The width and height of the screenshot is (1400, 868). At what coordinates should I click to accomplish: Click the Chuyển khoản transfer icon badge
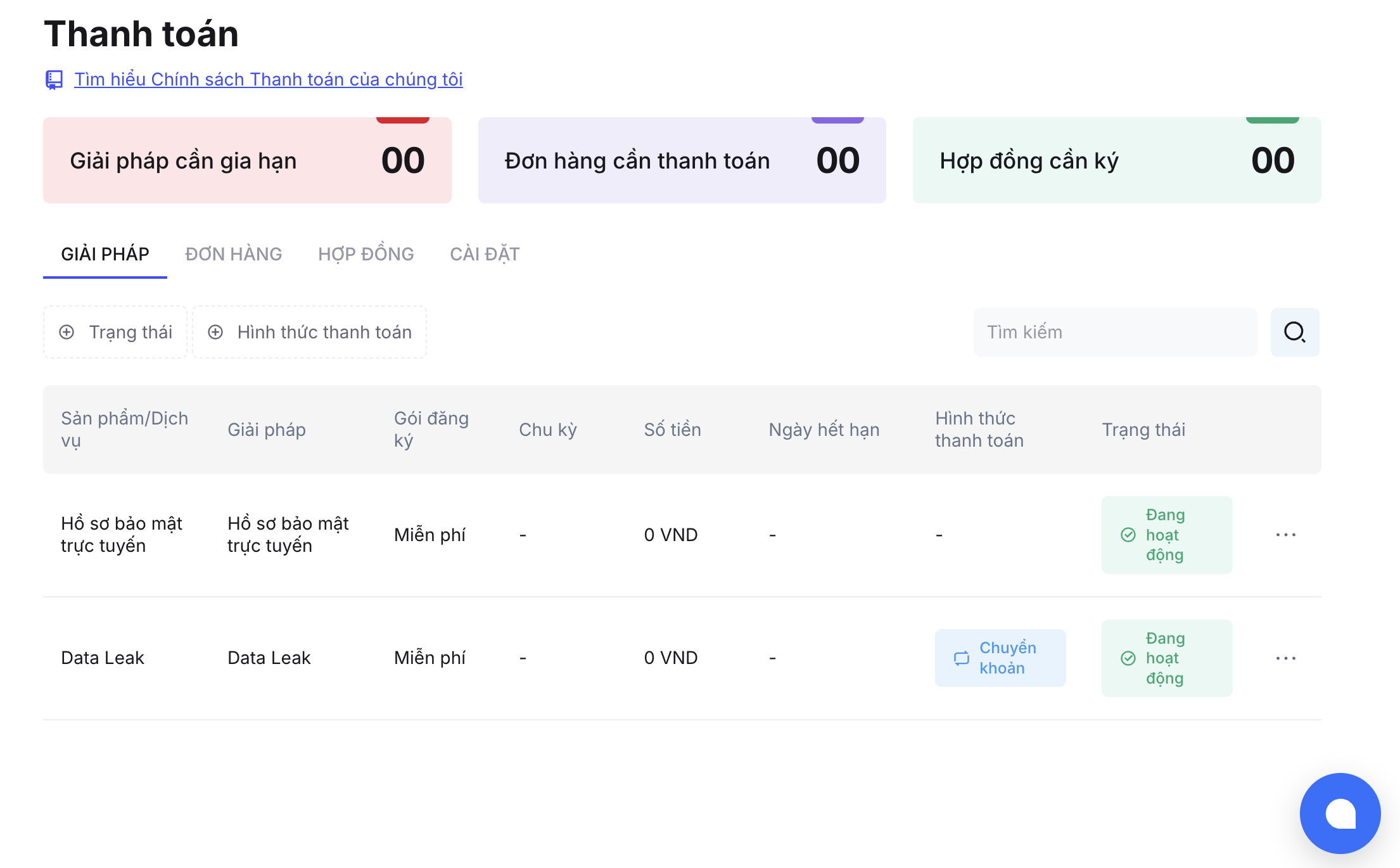[962, 658]
